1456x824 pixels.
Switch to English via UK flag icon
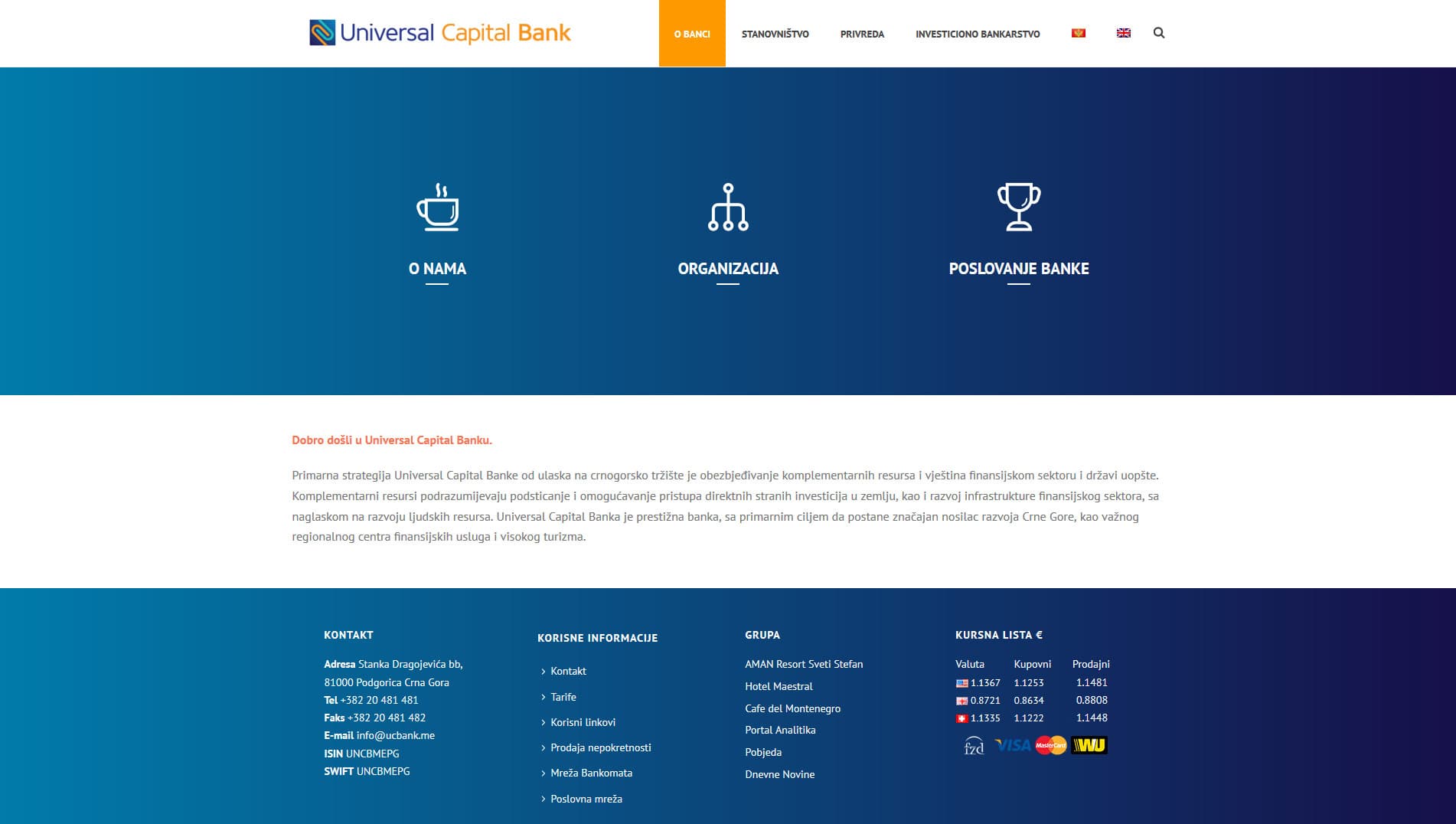click(x=1124, y=33)
